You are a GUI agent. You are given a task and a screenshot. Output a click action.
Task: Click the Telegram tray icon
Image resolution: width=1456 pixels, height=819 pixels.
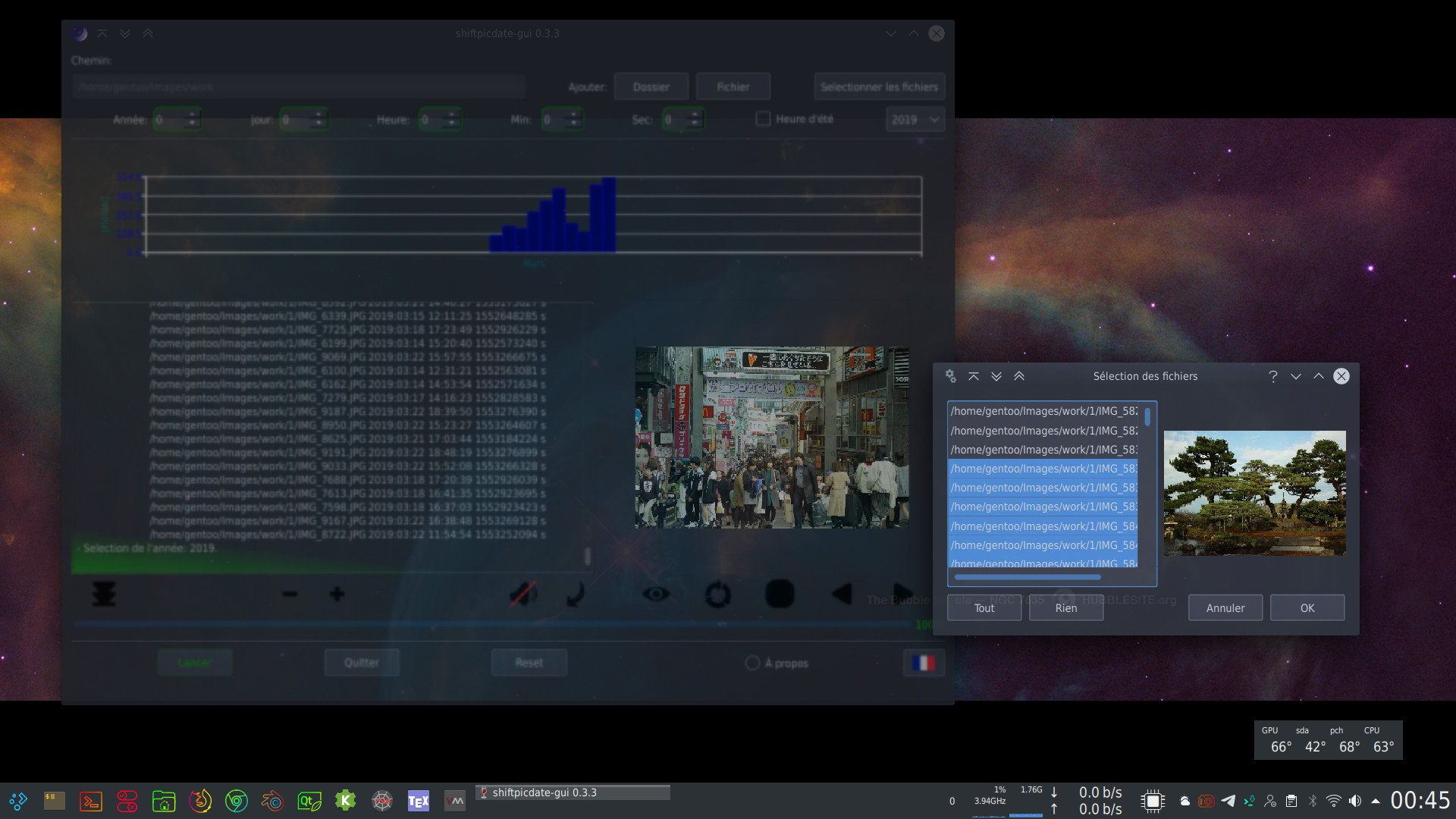(1228, 801)
